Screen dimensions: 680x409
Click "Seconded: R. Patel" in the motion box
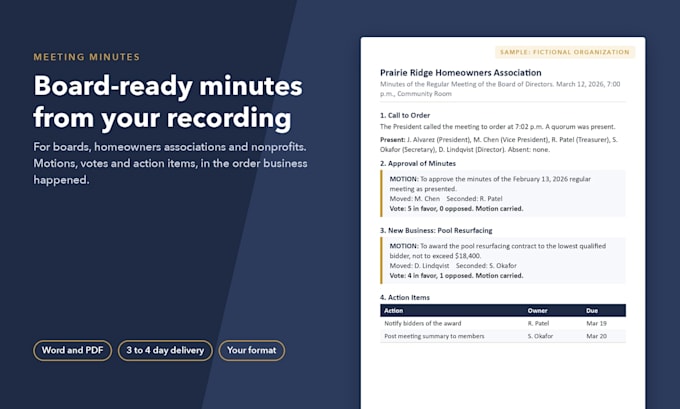point(474,199)
